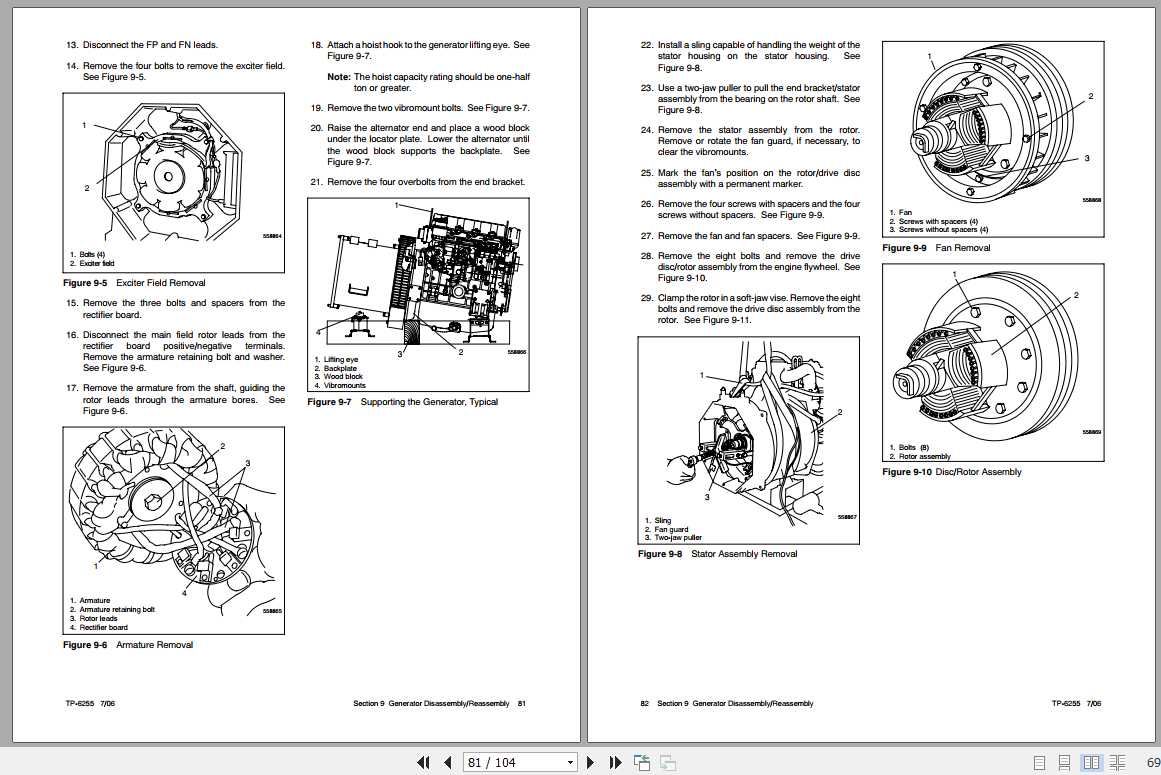Click the Figure 9-8 Stator Assembly Removal image

coord(749,440)
